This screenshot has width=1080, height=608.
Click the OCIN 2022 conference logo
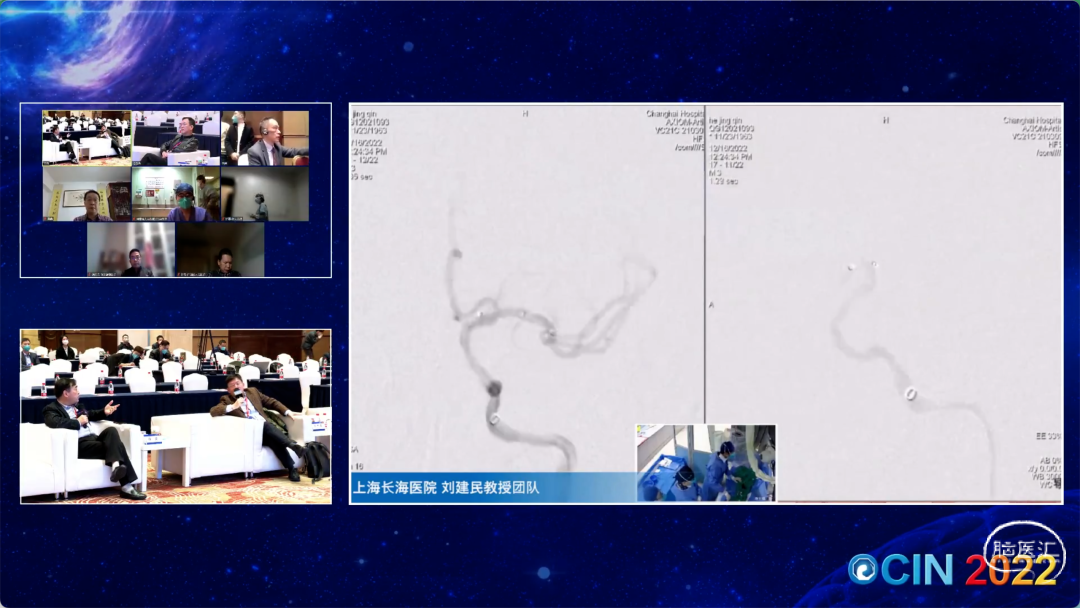[x=954, y=569]
